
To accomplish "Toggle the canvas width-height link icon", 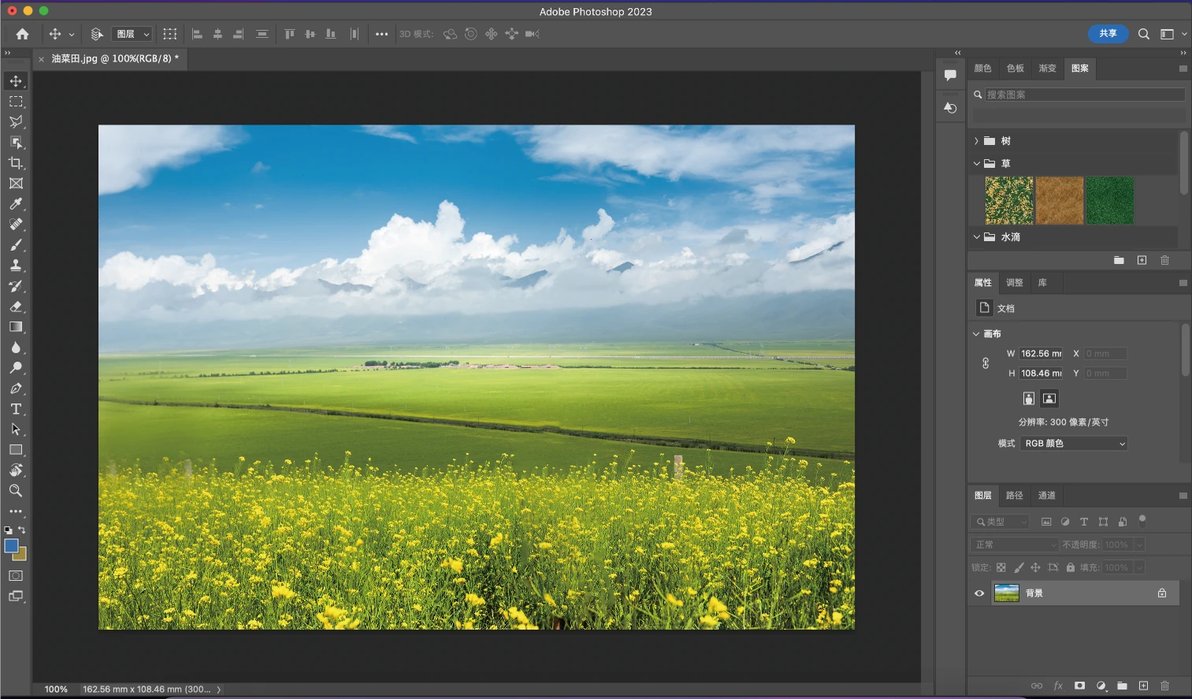I will pyautogui.click(x=985, y=364).
